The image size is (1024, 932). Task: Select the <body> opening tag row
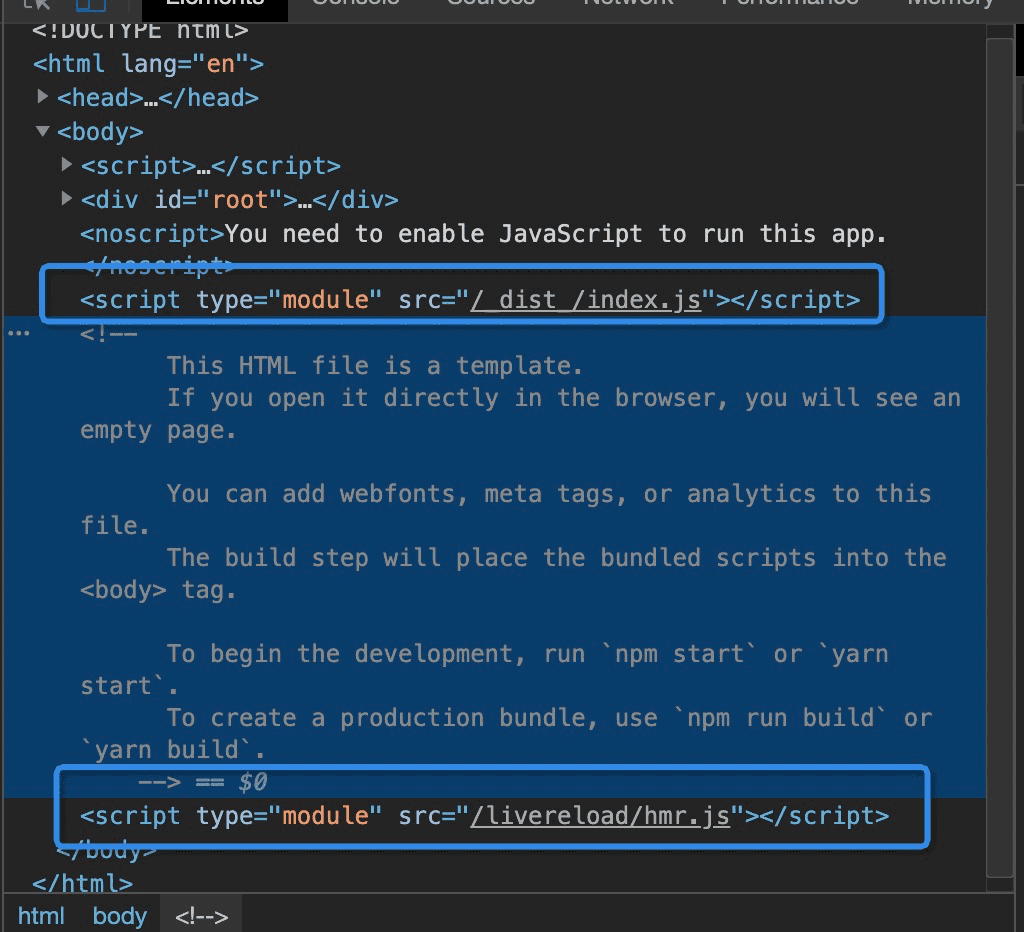100,132
